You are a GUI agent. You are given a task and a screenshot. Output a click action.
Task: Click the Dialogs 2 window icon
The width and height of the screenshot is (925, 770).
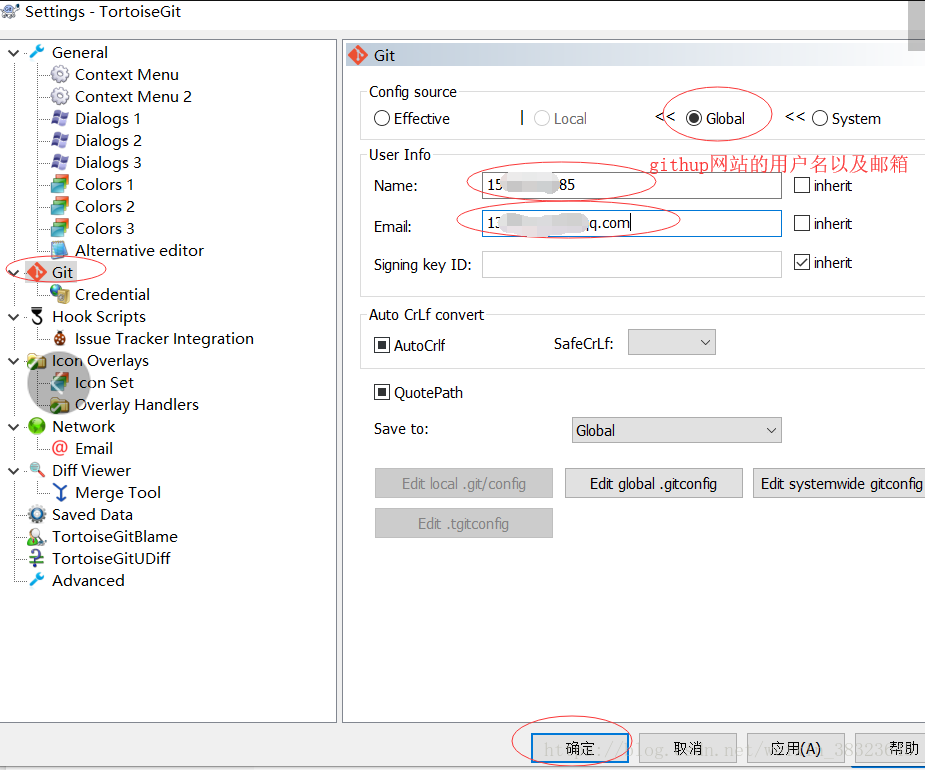tap(60, 140)
